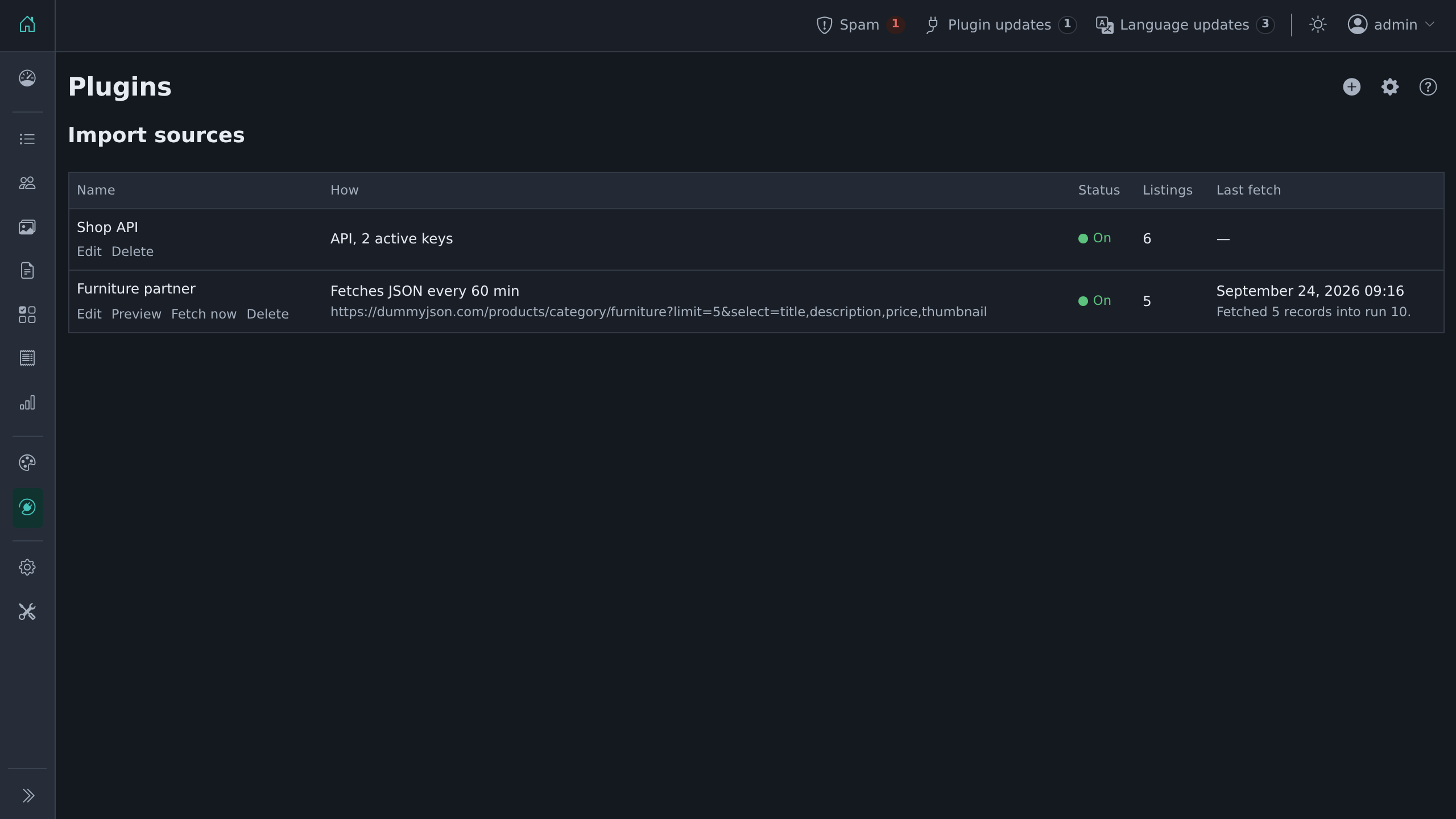
Task: Toggle light theme sun icon
Action: (x=1318, y=24)
